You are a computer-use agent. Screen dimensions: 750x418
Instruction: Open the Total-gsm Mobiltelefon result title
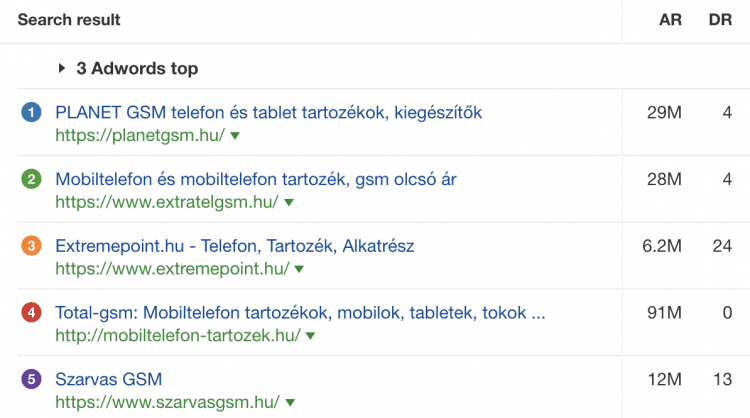[x=300, y=313]
